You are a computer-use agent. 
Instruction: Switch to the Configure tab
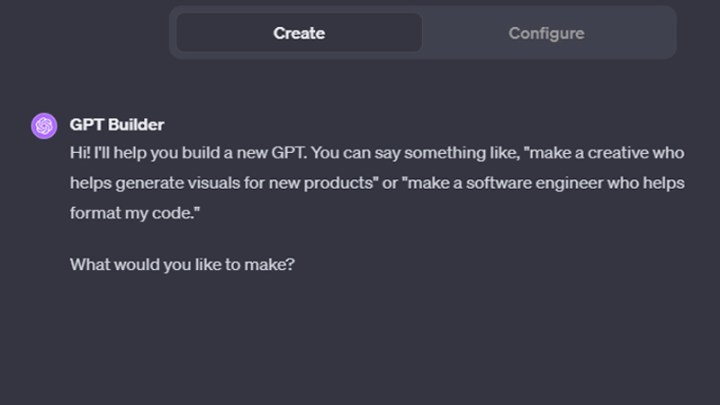pyautogui.click(x=546, y=33)
